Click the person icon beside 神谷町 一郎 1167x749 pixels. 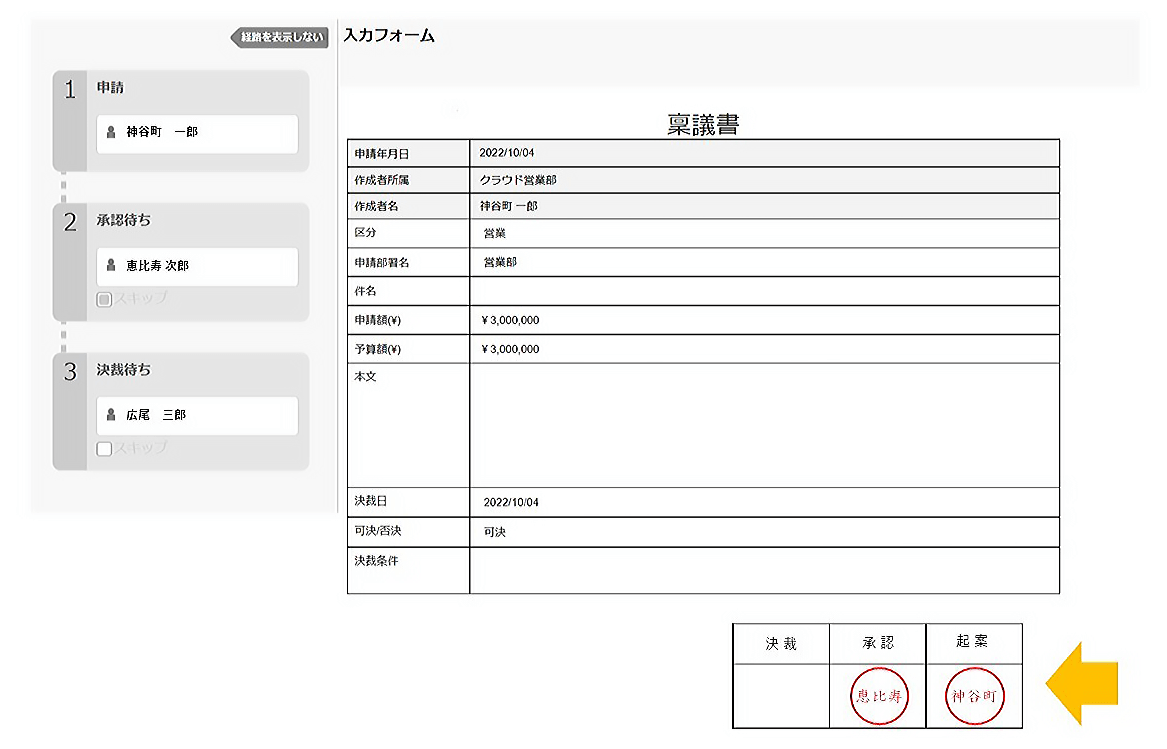click(x=112, y=132)
